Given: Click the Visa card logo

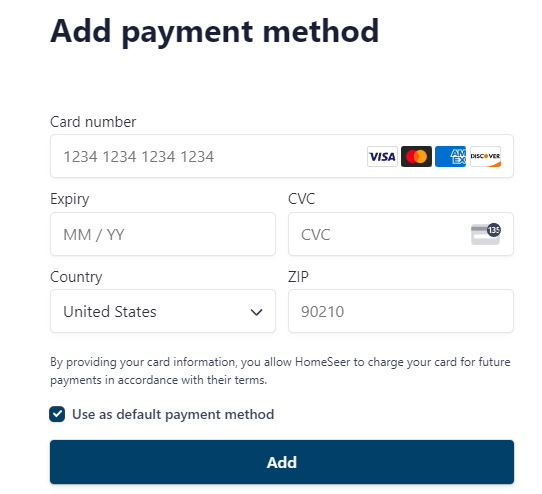Looking at the screenshot, I should click(382, 157).
